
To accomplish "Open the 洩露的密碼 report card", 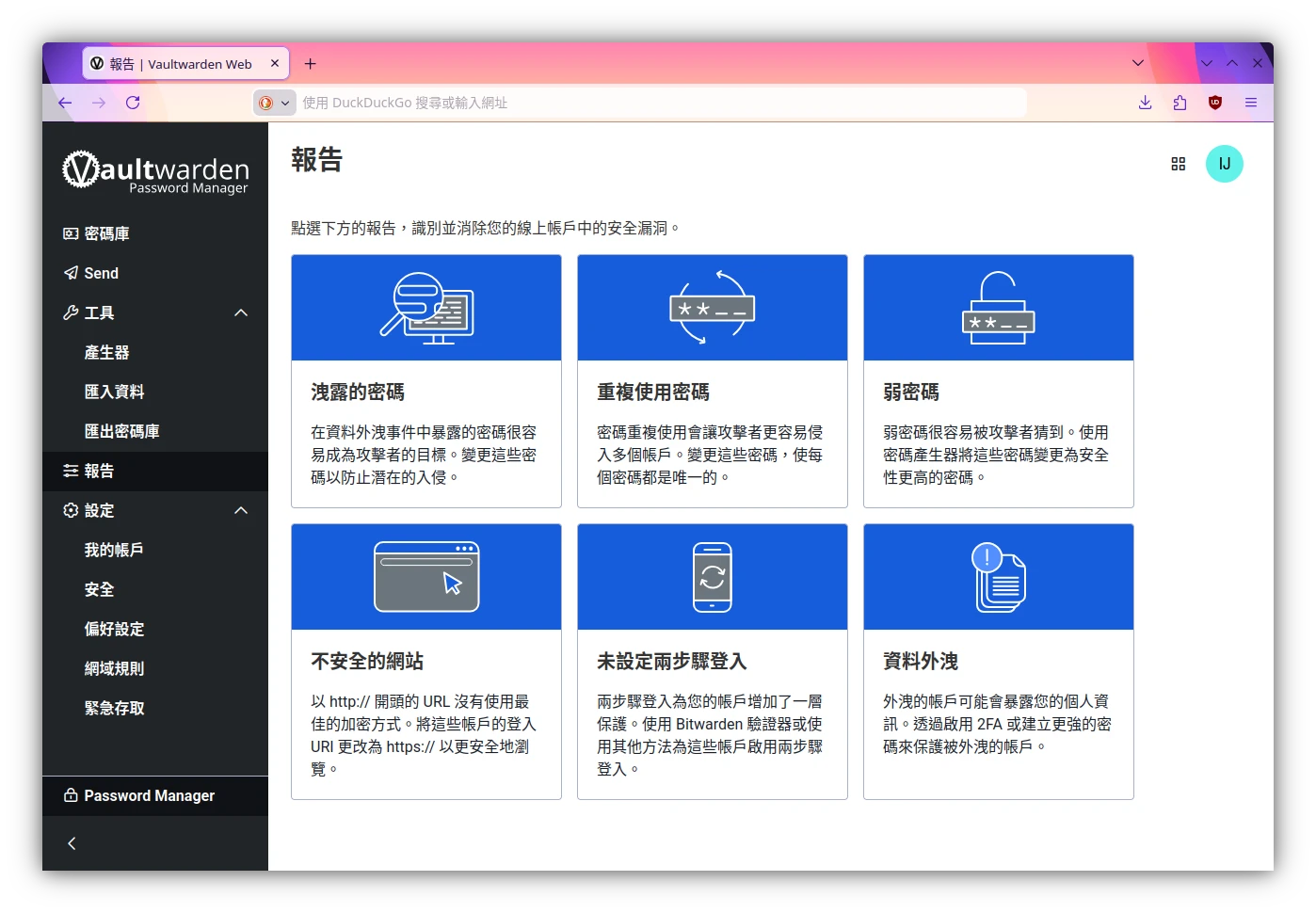I will pyautogui.click(x=426, y=381).
